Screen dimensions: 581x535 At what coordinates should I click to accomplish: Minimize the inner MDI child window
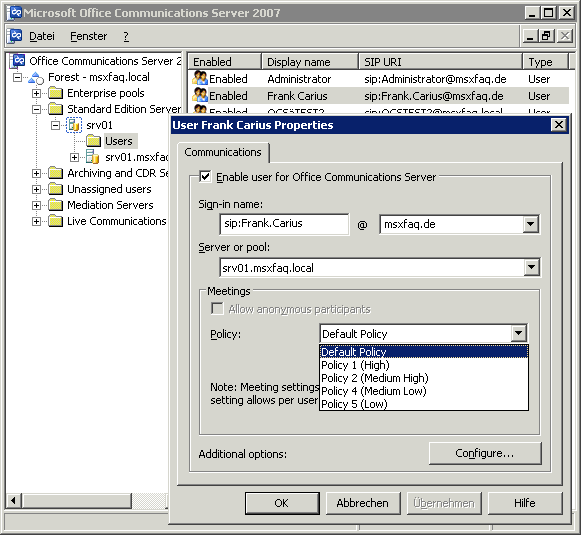point(531,36)
